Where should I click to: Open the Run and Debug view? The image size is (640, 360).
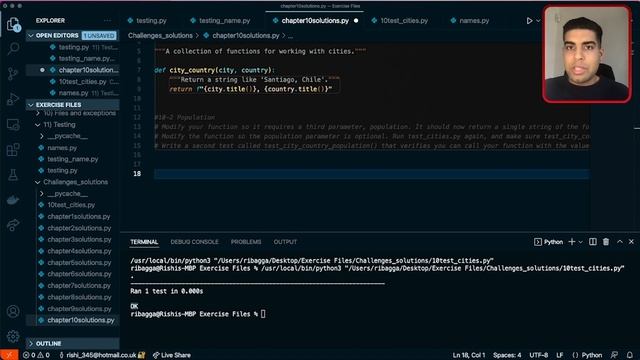(13, 99)
